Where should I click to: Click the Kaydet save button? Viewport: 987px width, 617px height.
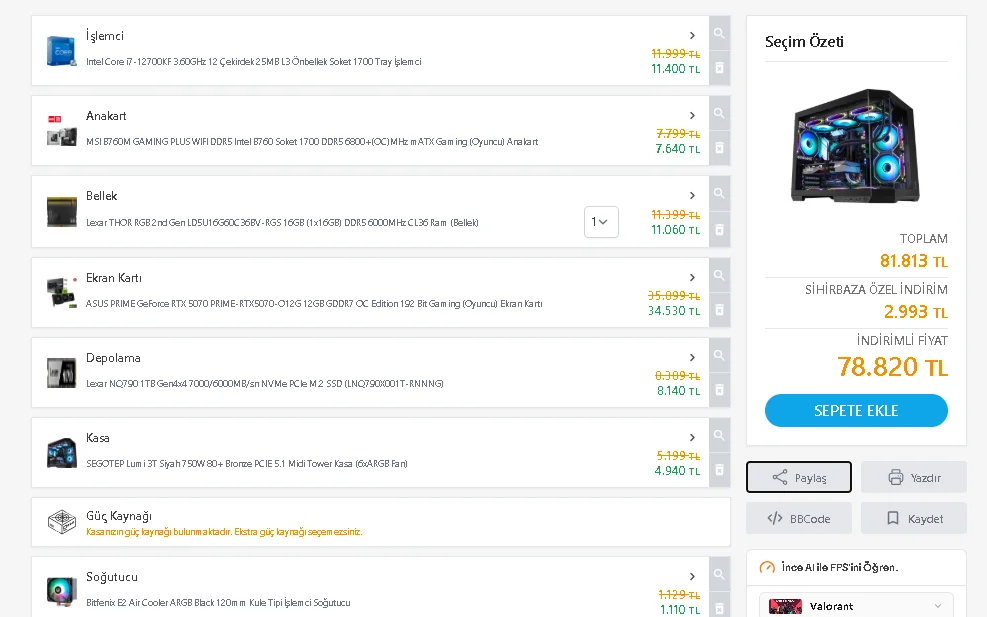click(913, 518)
